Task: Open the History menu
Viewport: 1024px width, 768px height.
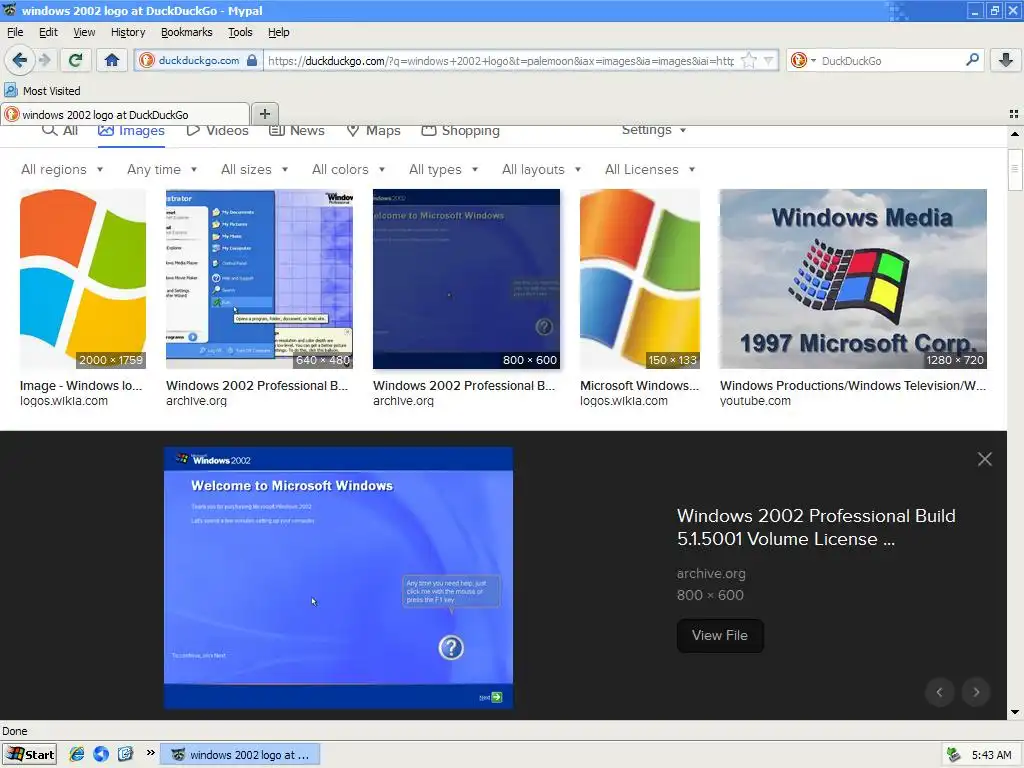Action: 128,32
